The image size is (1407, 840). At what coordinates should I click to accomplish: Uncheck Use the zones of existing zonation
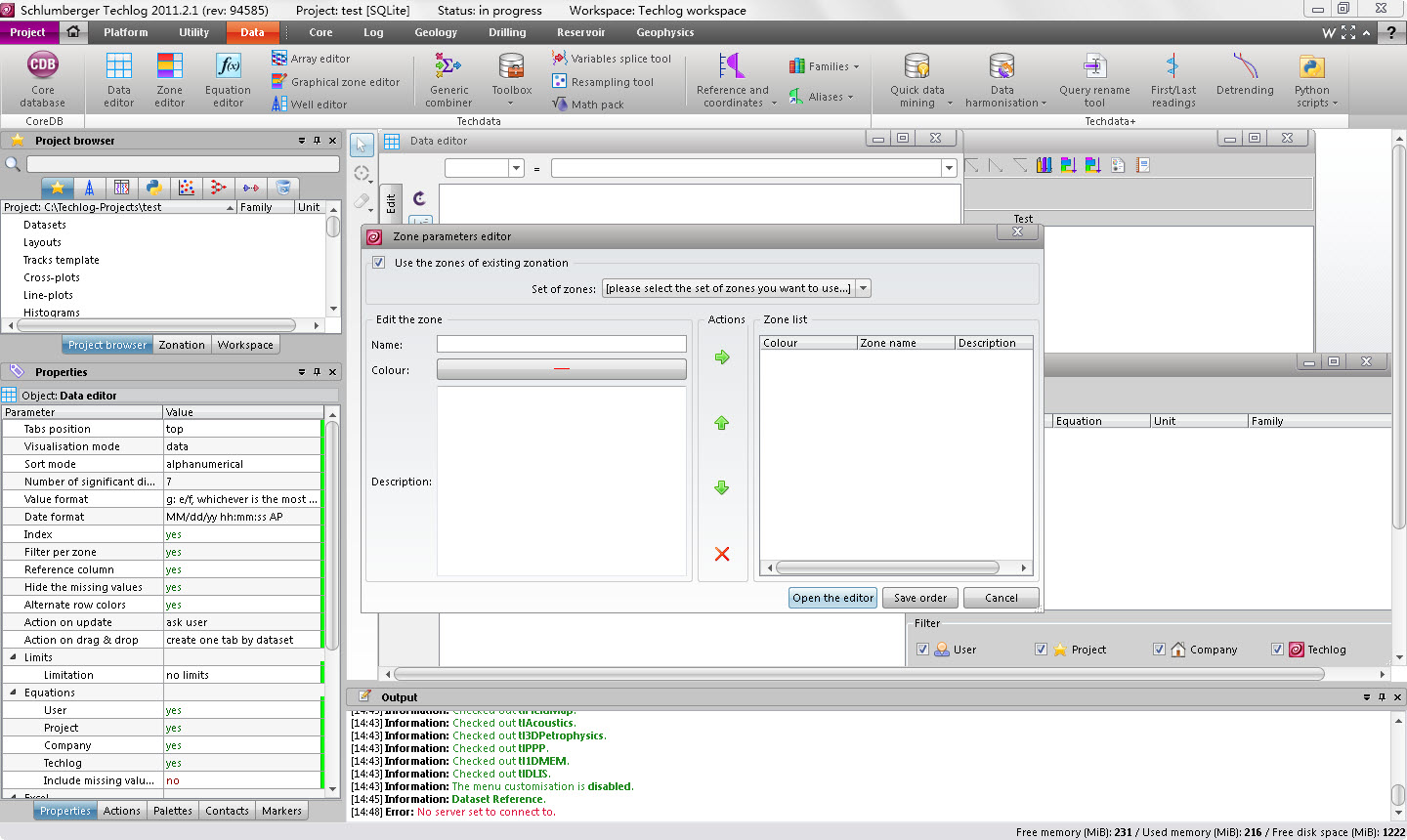[x=379, y=263]
